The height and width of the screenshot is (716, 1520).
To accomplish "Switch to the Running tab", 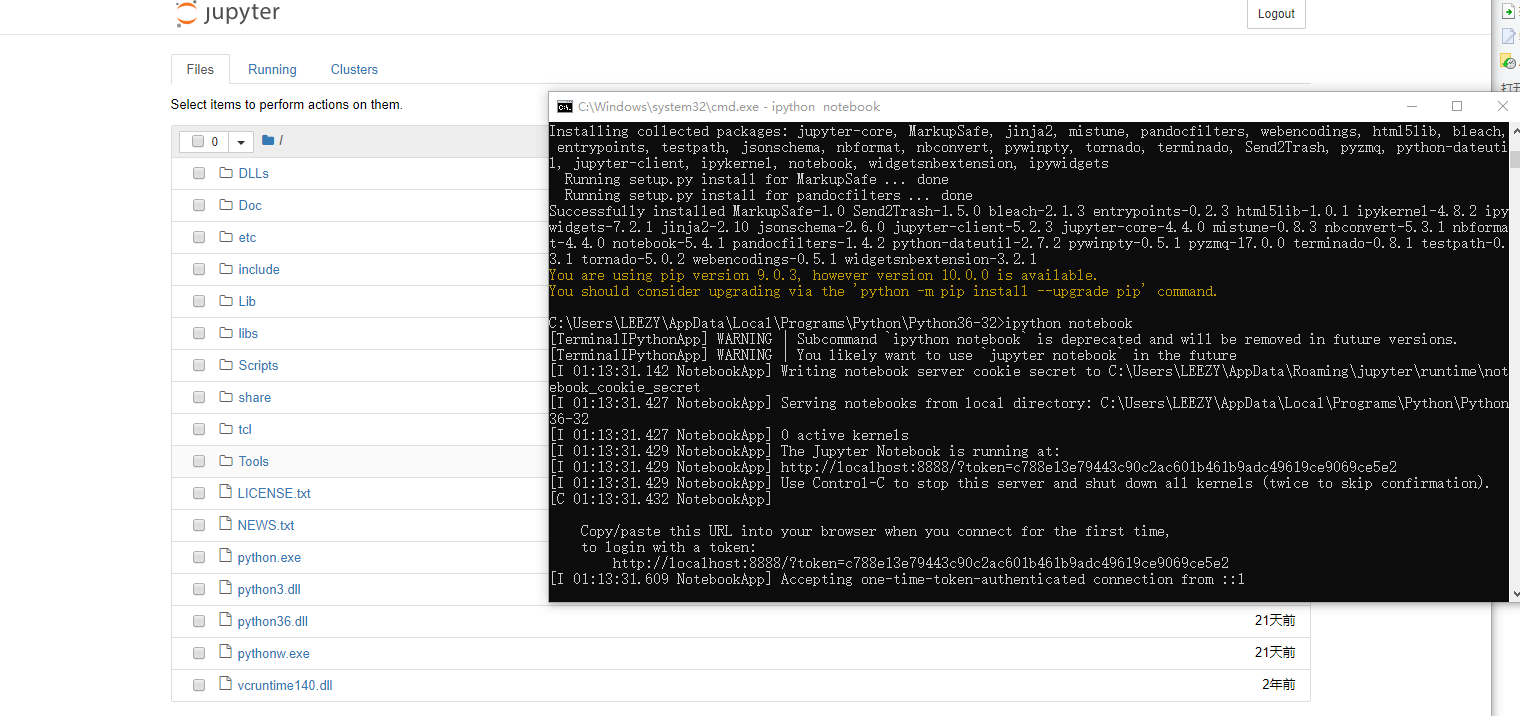I will [272, 69].
